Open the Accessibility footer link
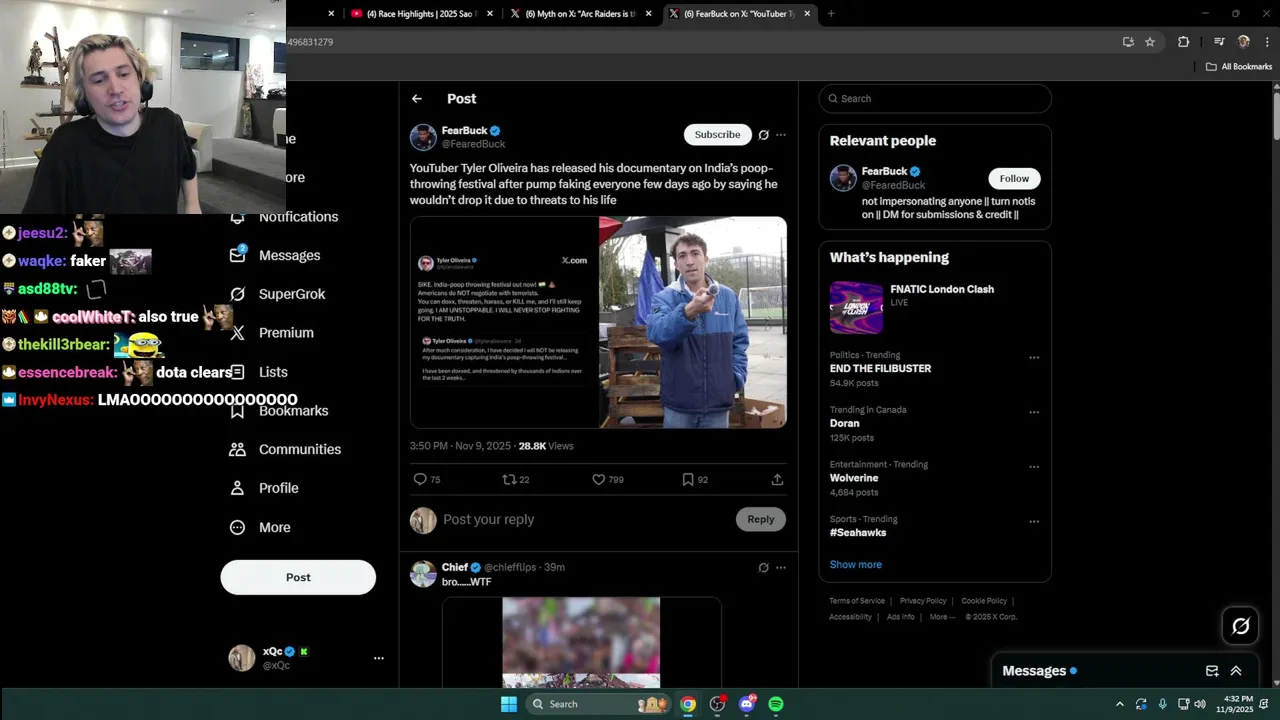The image size is (1280, 720). coord(851,617)
